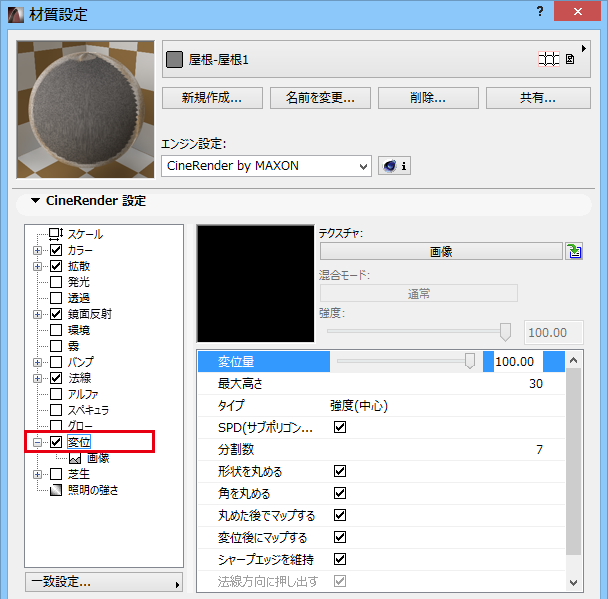The image size is (608, 599).
Task: Toggle 変位後にマップする checkbox
Action: [x=340, y=537]
